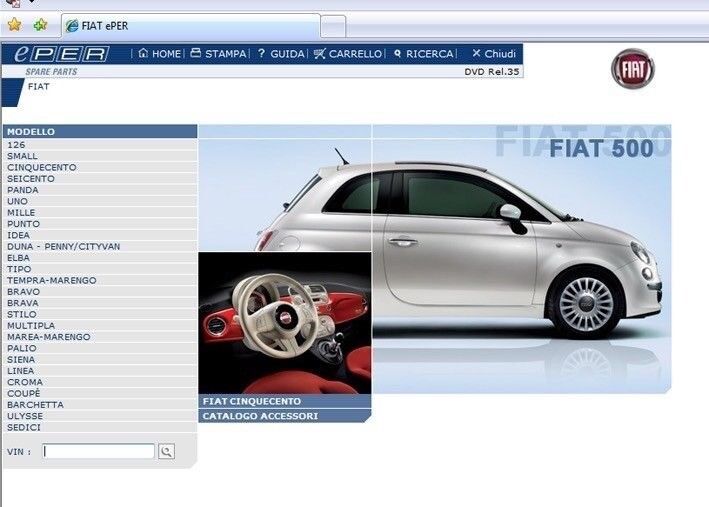Click the HOME house icon
Viewport: 709px width, 507px height.
pyautogui.click(x=143, y=54)
